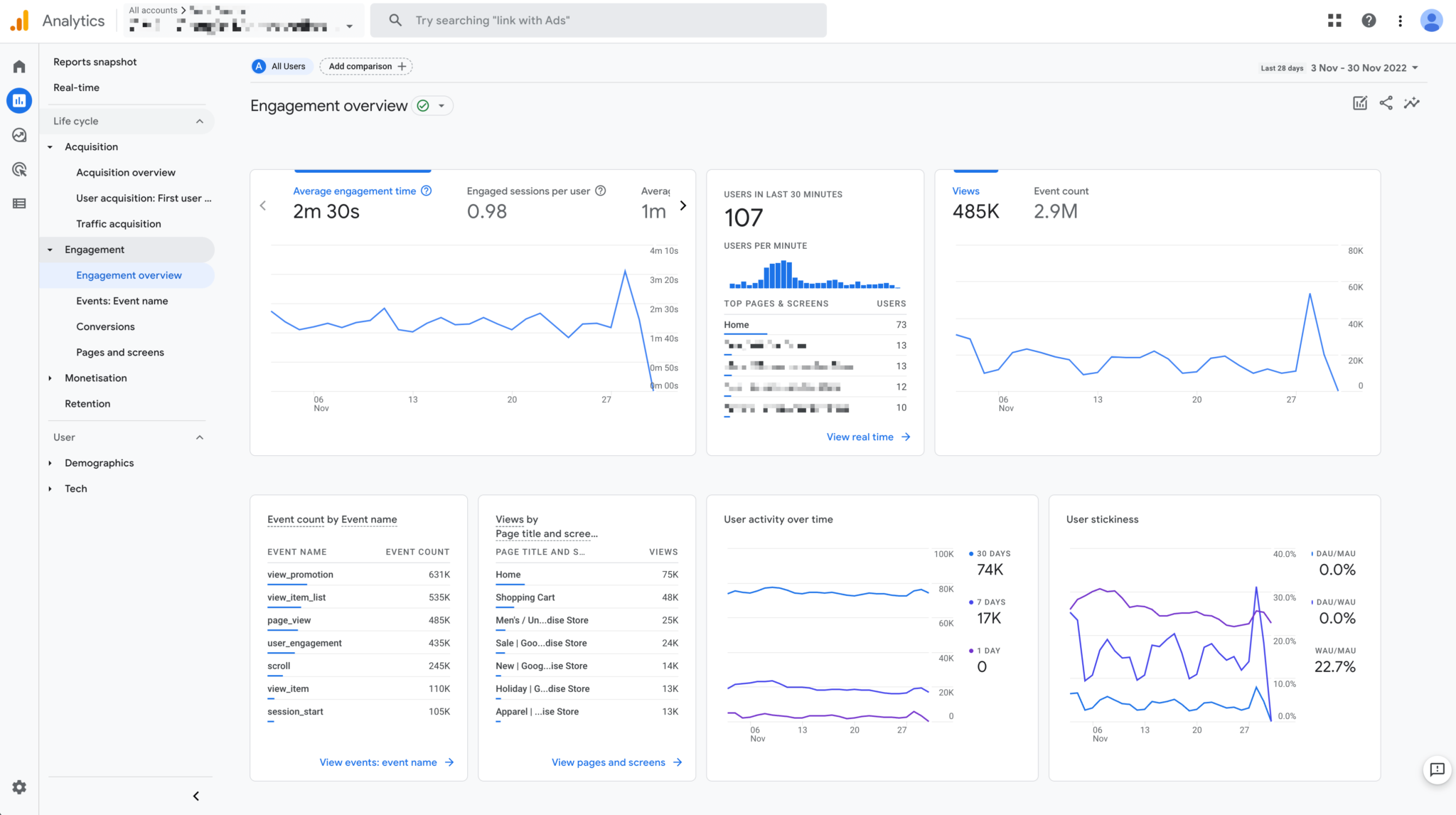Collapse the Life cycle section
The width and height of the screenshot is (1456, 815).
(200, 121)
